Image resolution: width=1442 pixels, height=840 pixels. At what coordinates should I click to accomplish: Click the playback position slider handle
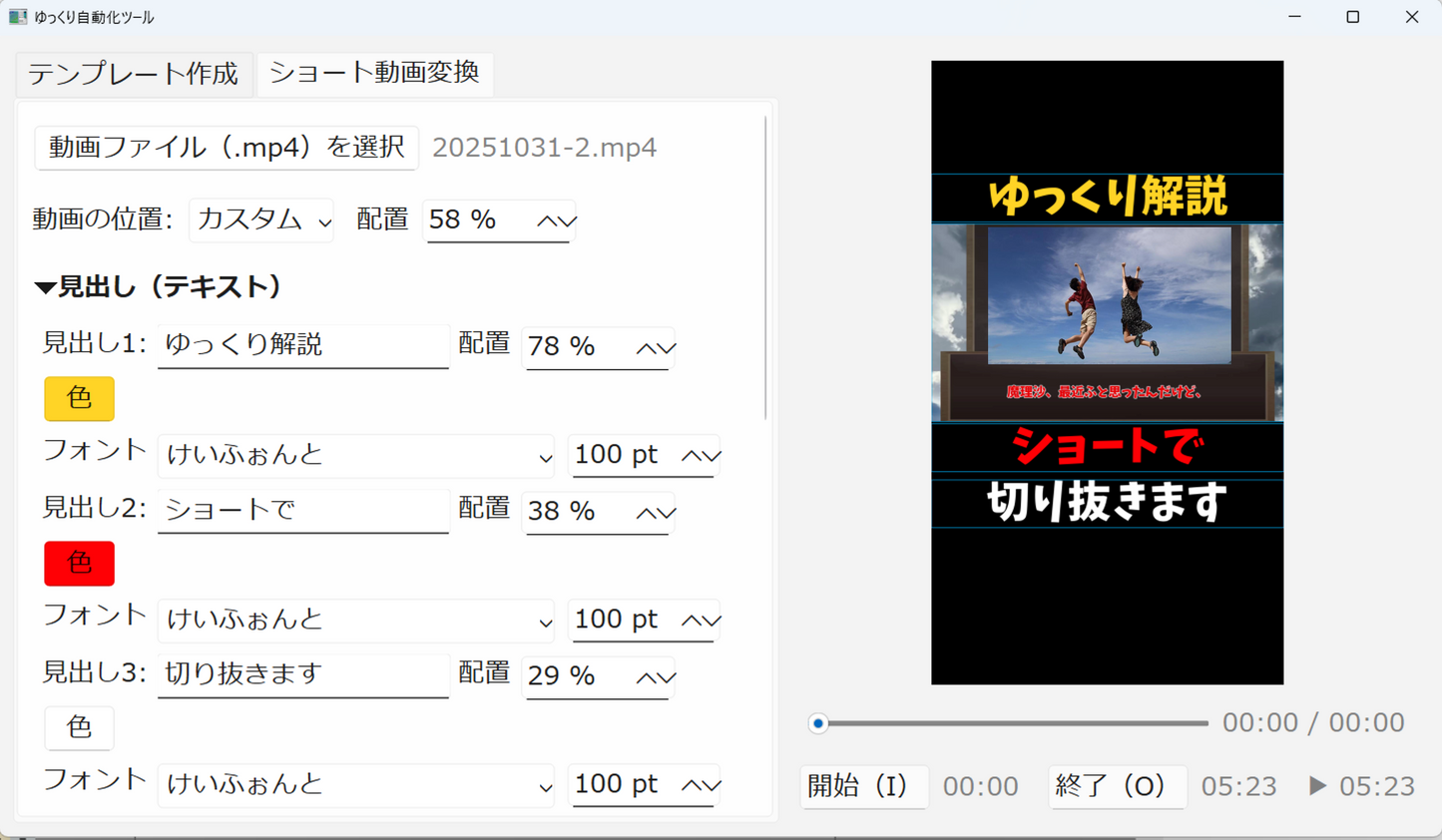pyautogui.click(x=818, y=722)
